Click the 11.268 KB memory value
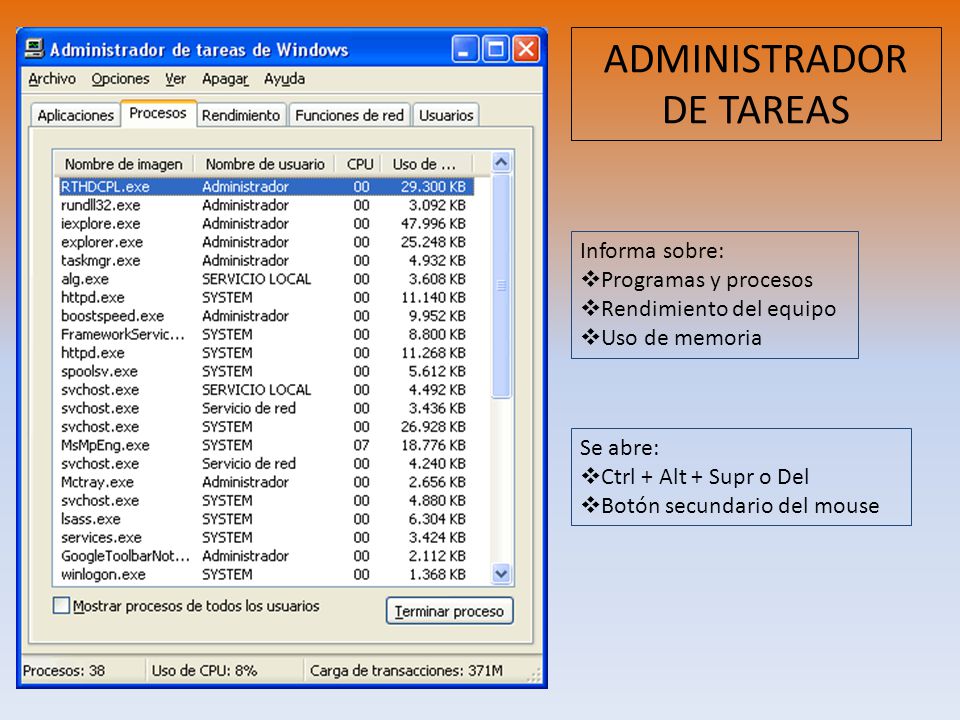Screen dimensions: 960x720 click(x=433, y=353)
